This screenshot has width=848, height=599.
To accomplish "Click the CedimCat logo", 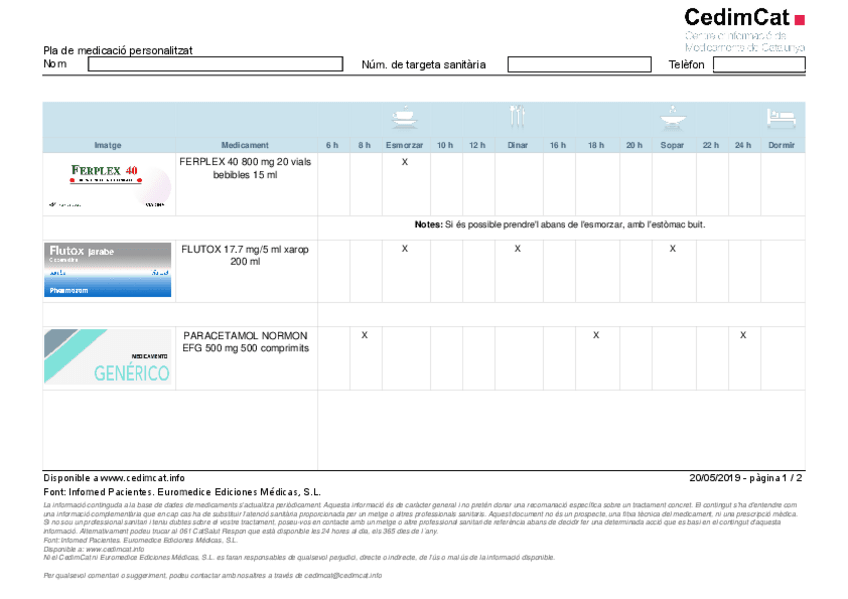I will pos(745,30).
